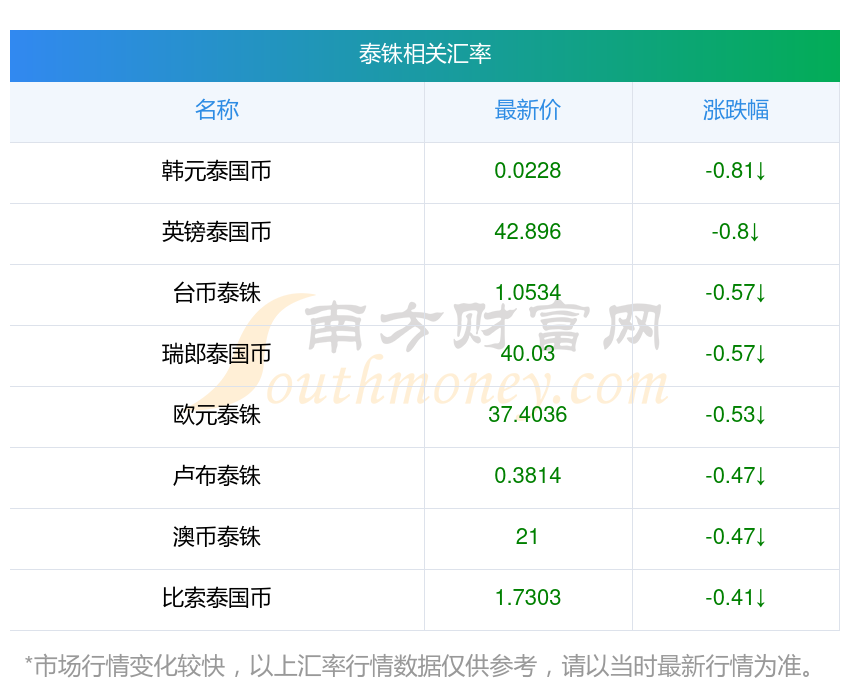
Task: Click the 名称 column header
Action: (217, 110)
